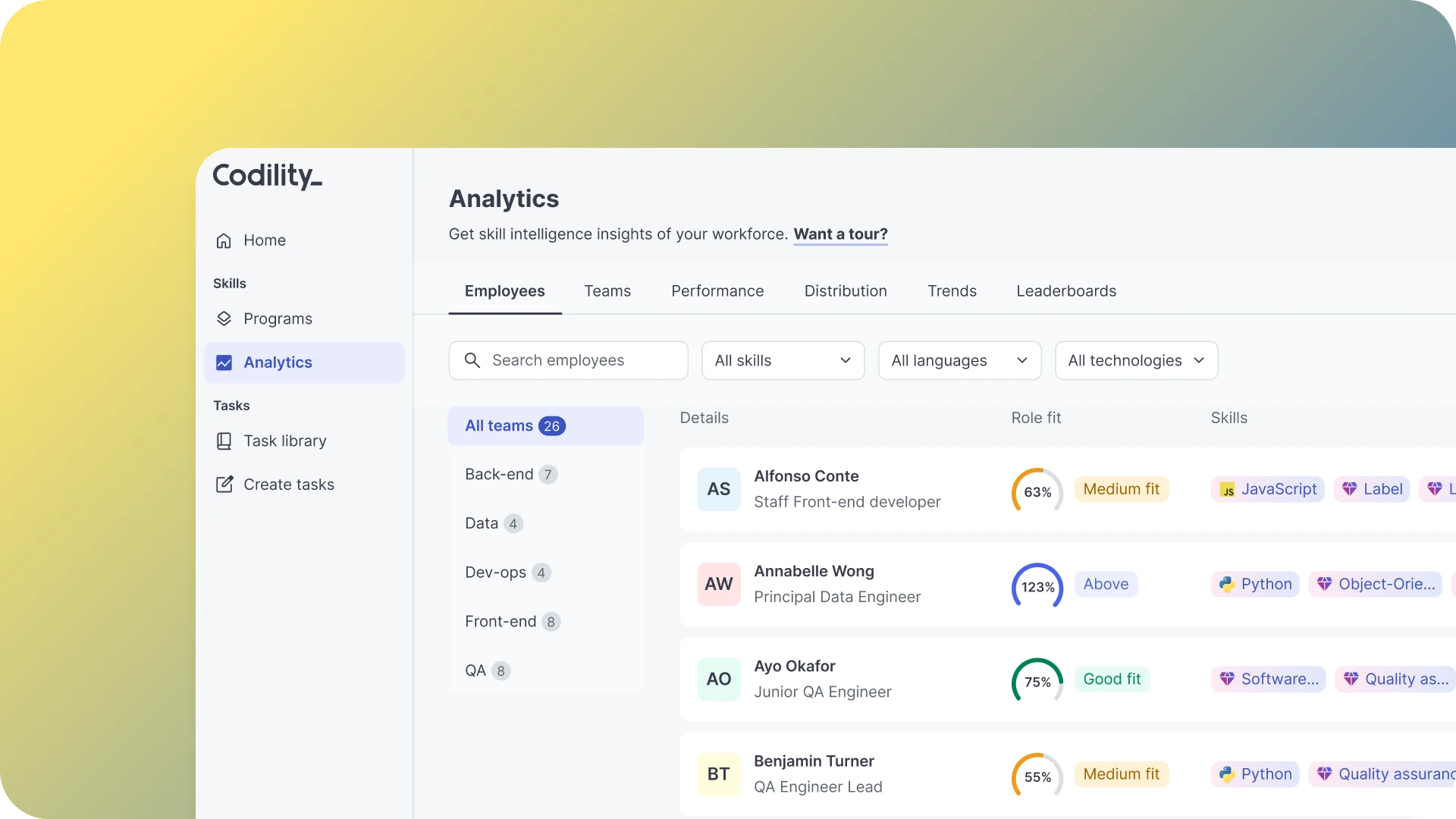Image resolution: width=1456 pixels, height=819 pixels.
Task: Click Benjamin Turner's Python skill tag
Action: 1255,773
